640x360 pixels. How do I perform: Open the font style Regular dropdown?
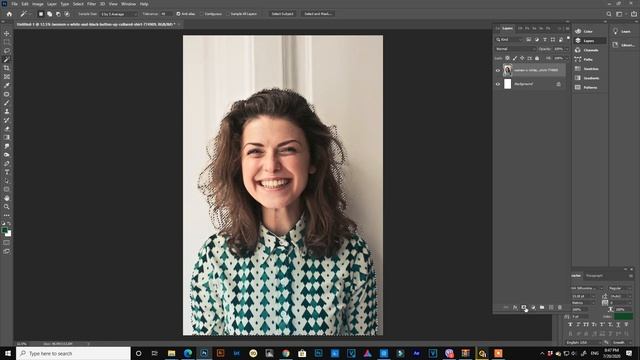[x=620, y=288]
